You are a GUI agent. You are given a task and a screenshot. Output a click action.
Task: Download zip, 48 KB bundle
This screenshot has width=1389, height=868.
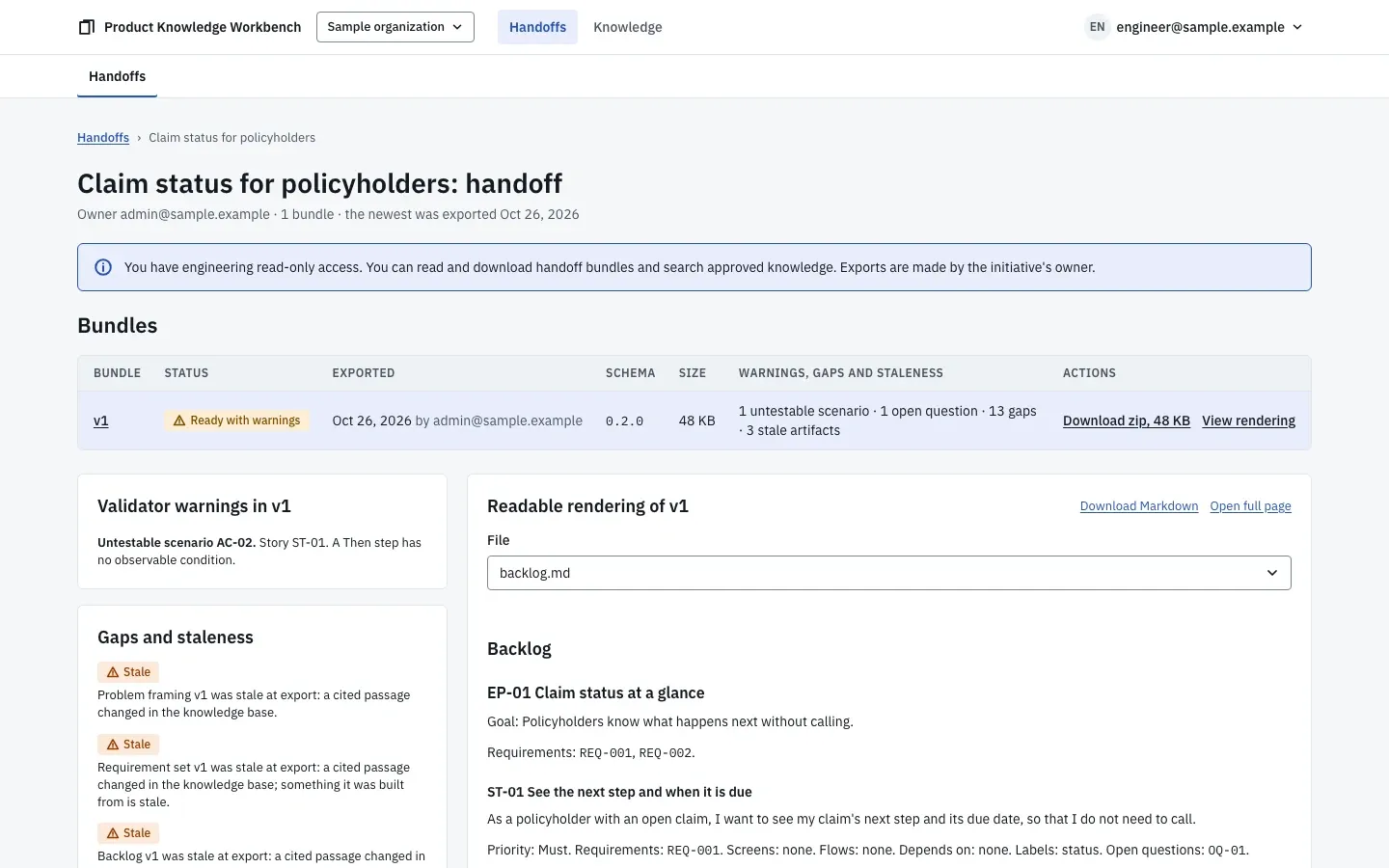(1127, 420)
